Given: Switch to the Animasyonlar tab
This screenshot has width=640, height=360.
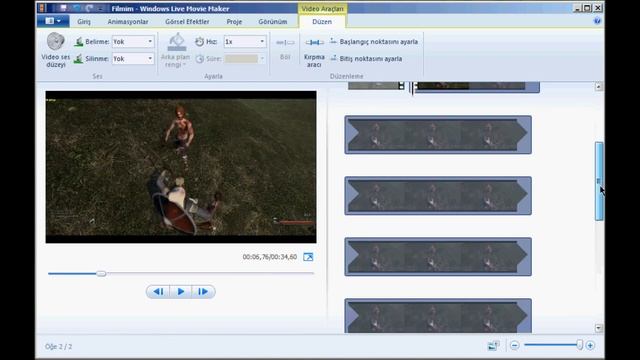Looking at the screenshot, I should 128,22.
